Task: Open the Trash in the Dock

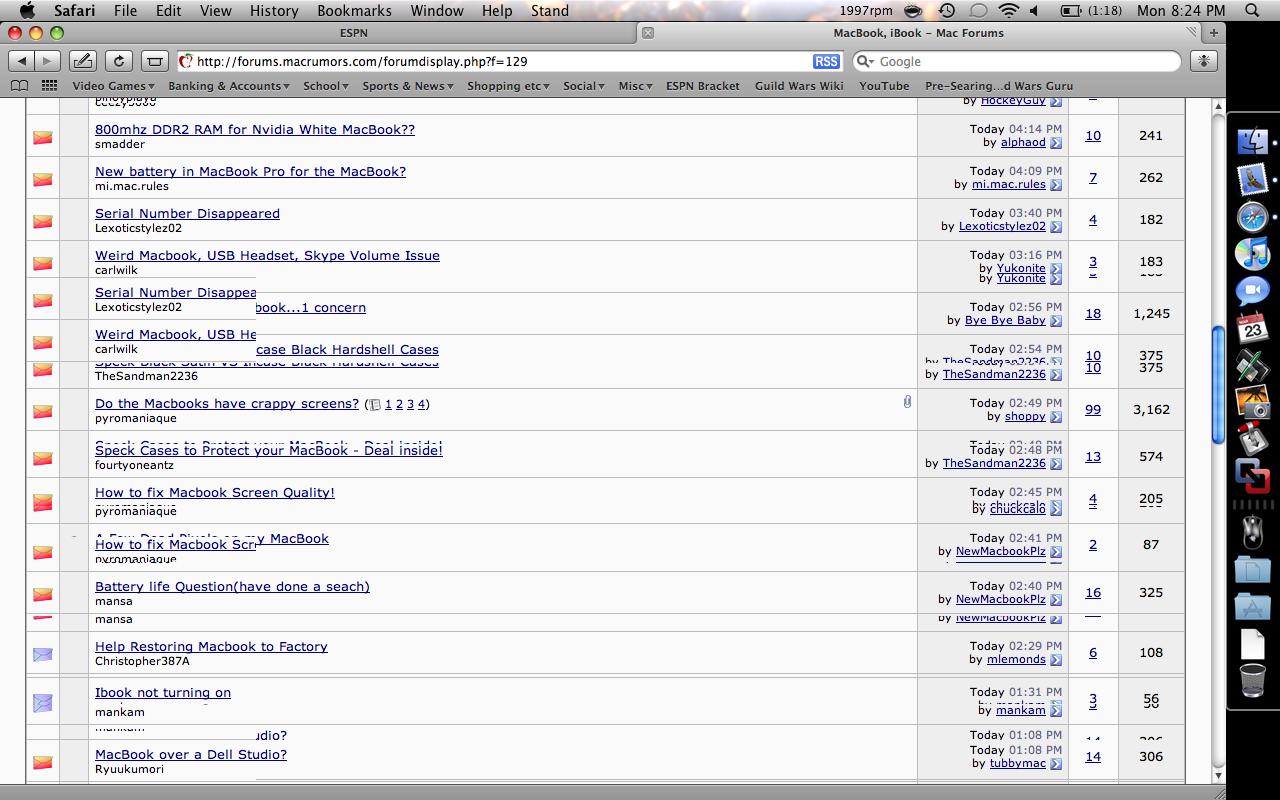Action: click(x=1252, y=680)
